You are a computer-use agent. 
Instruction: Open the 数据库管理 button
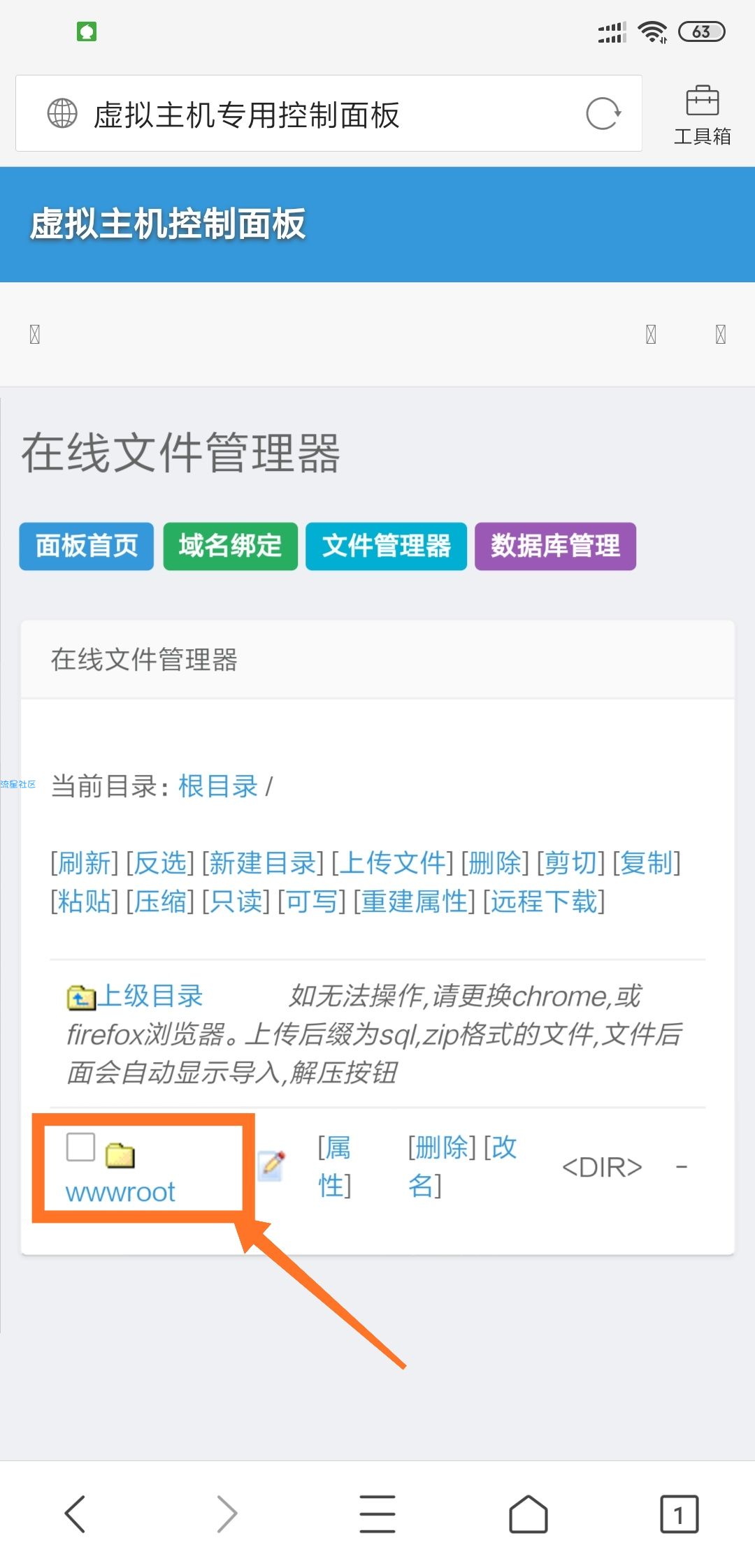556,546
